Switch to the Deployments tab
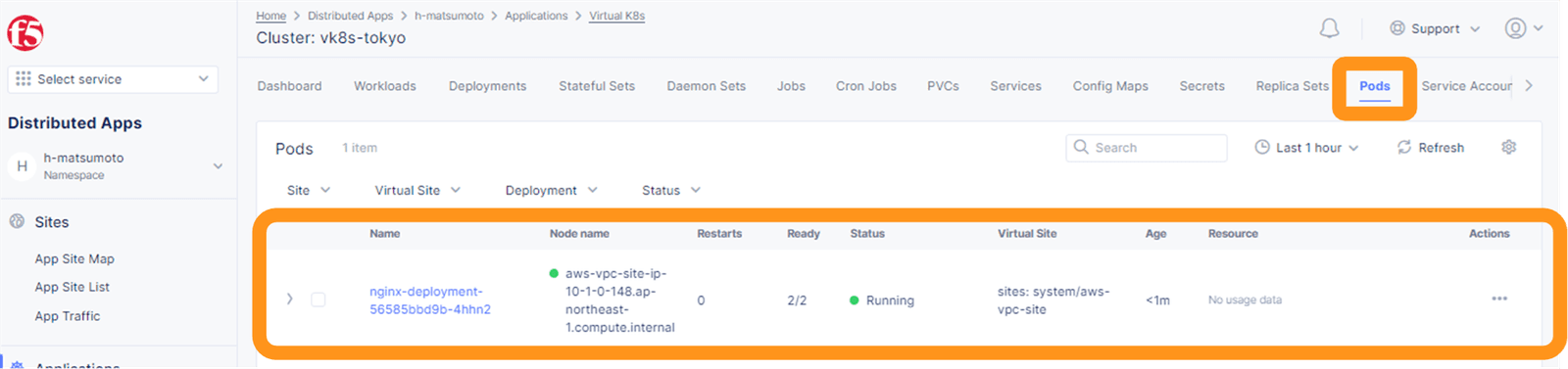 click(487, 86)
